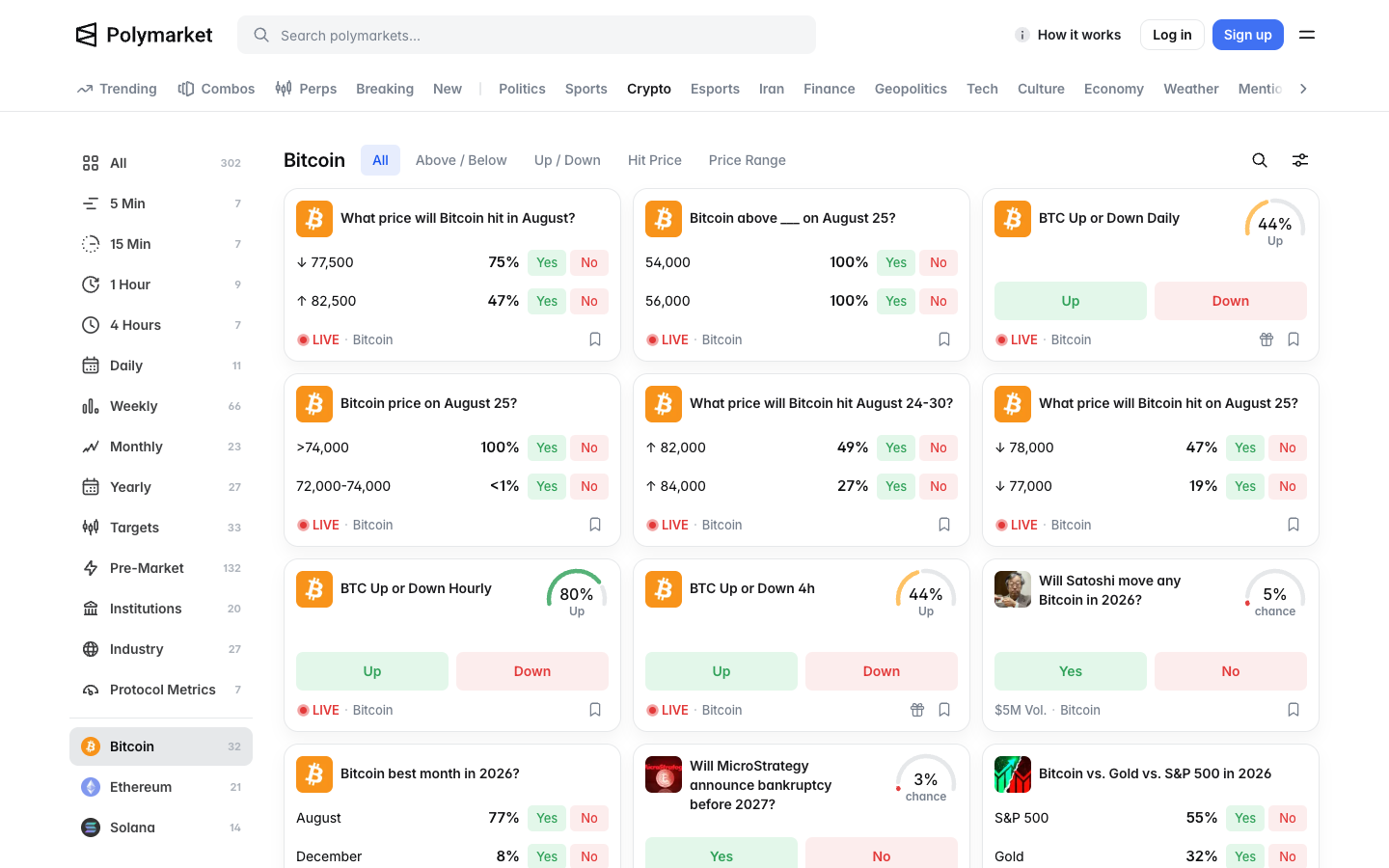The height and width of the screenshot is (868, 1389).
Task: Open the hamburger menu icon
Action: coord(1307,35)
